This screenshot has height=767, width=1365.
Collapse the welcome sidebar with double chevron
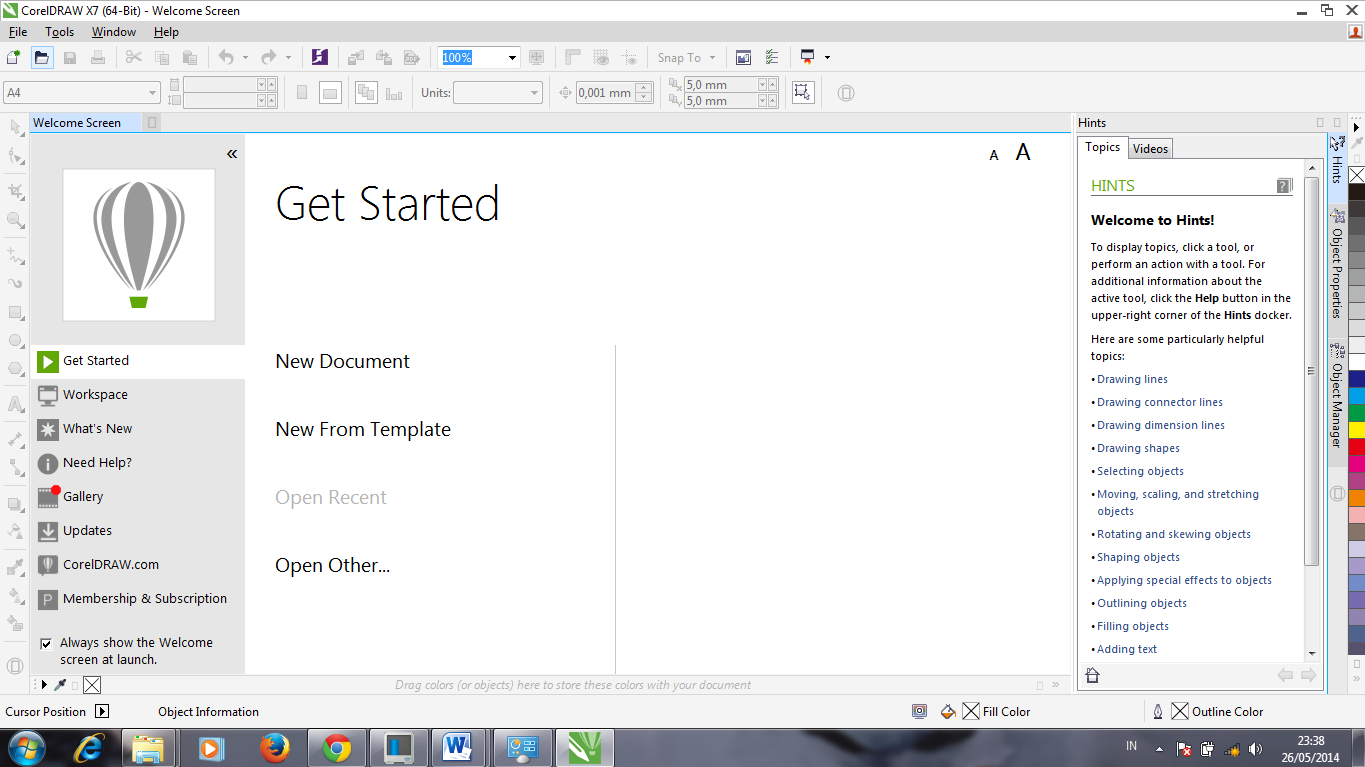click(232, 154)
